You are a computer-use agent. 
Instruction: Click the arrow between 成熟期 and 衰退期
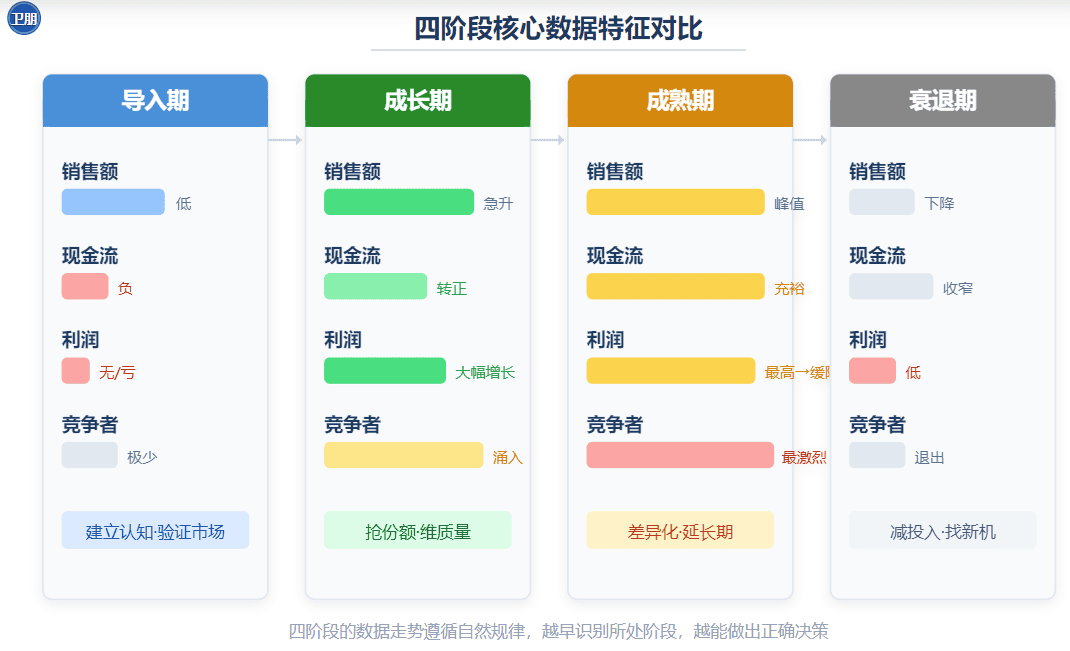click(811, 140)
